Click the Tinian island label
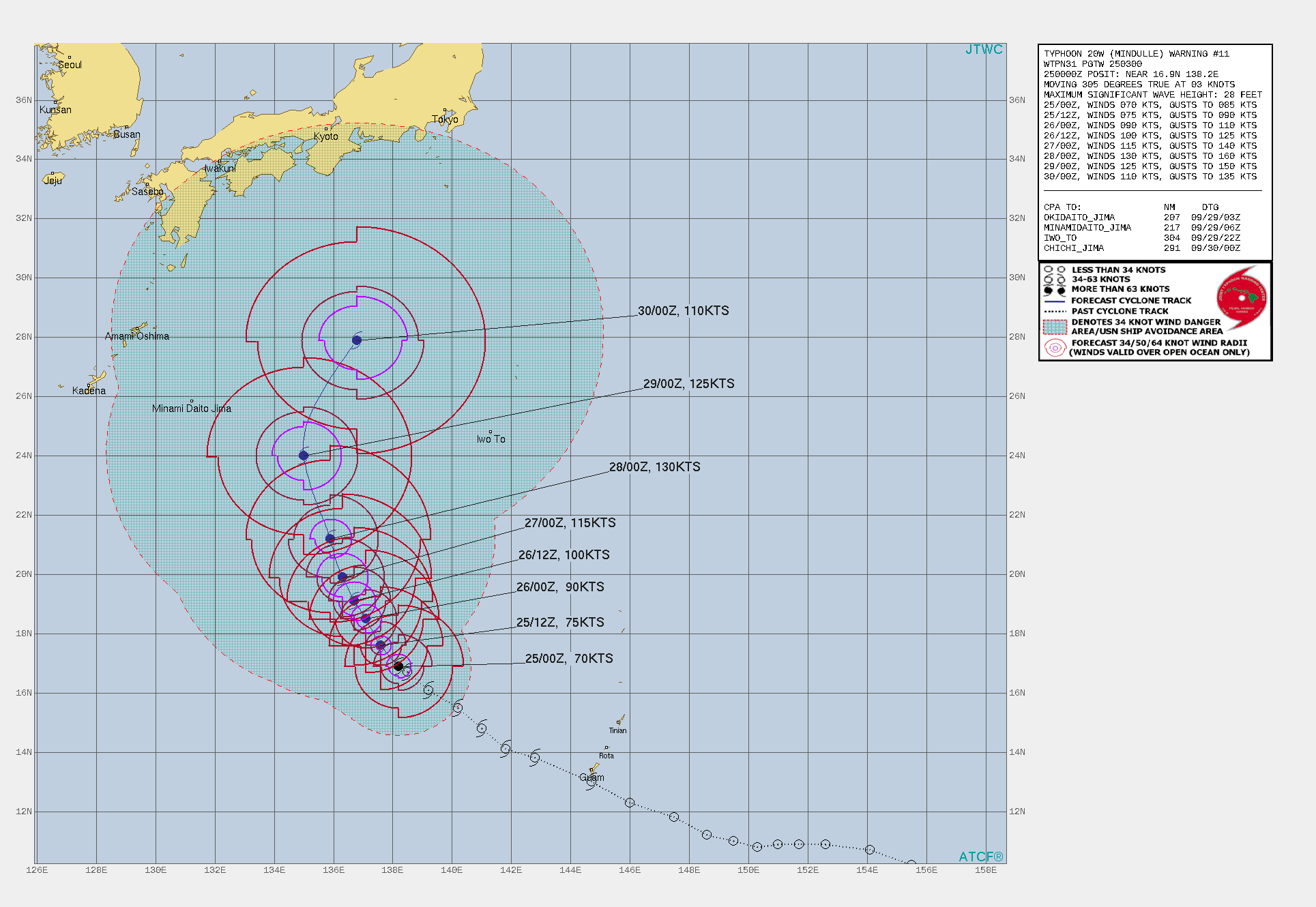1316x907 pixels. click(617, 730)
